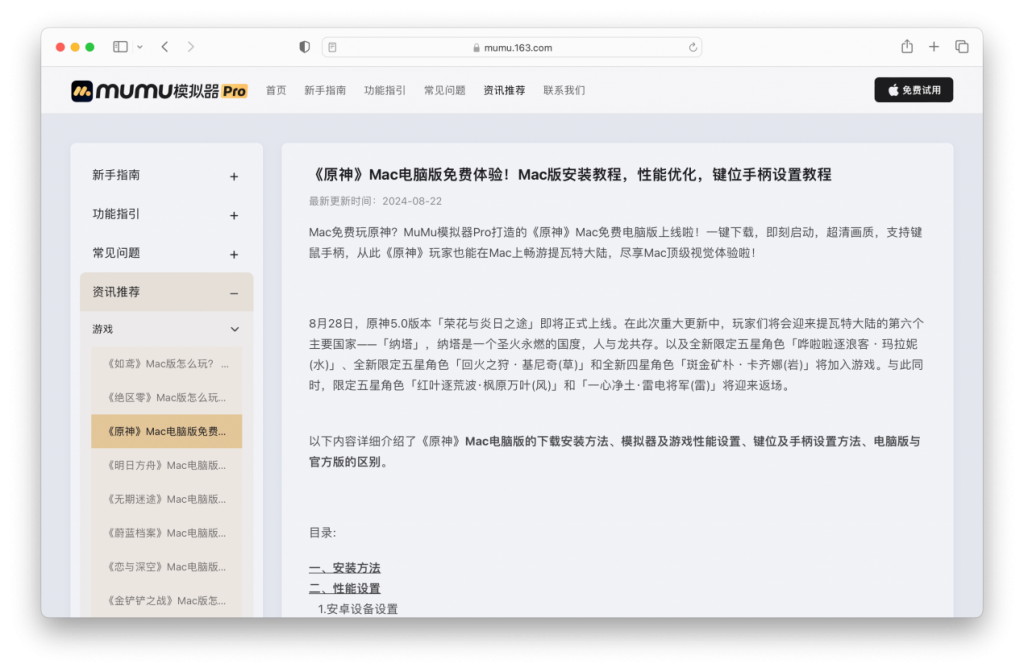The height and width of the screenshot is (672, 1024).
Task: Close the Safari window with red button
Action: pos(60,47)
